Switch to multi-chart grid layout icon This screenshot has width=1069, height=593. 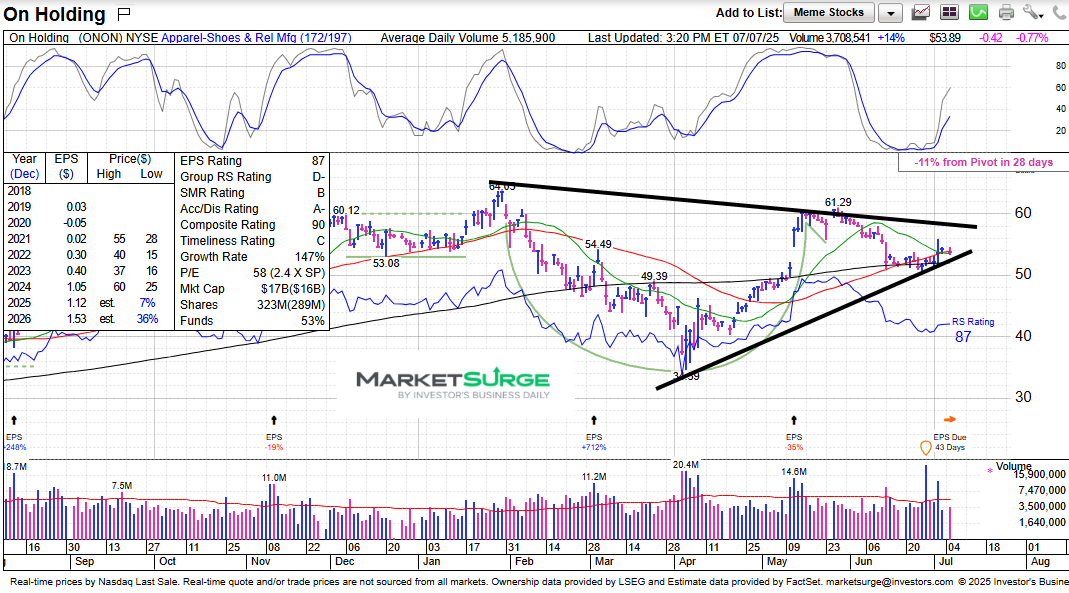[x=950, y=12]
